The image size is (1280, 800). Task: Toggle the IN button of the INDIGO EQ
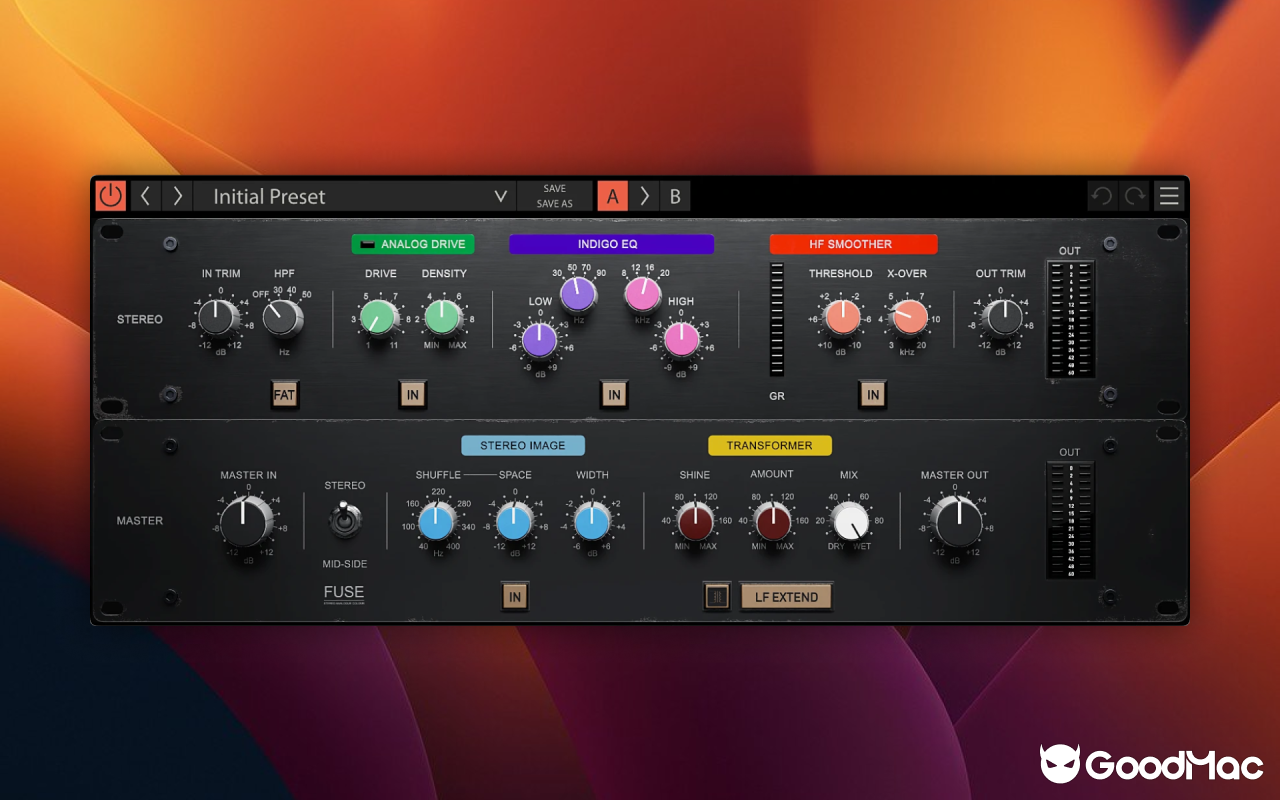click(613, 394)
